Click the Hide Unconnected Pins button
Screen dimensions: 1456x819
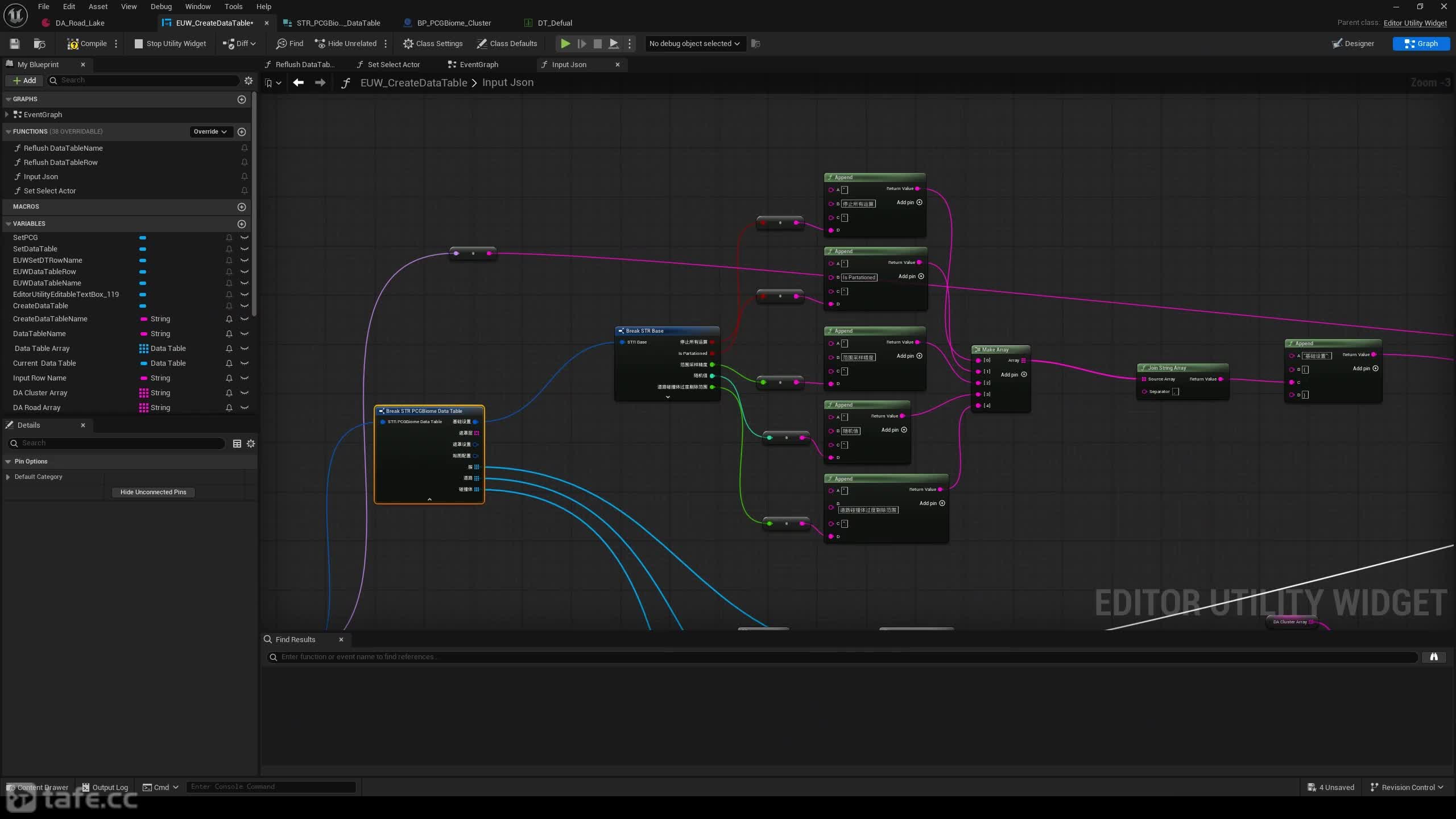coord(154,493)
